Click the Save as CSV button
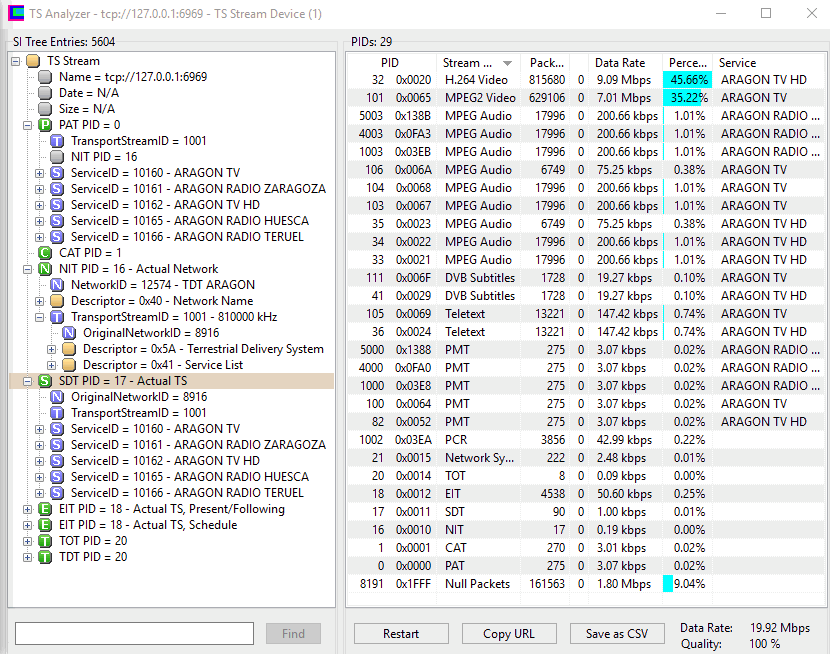This screenshot has height=654, width=830. tap(617, 633)
